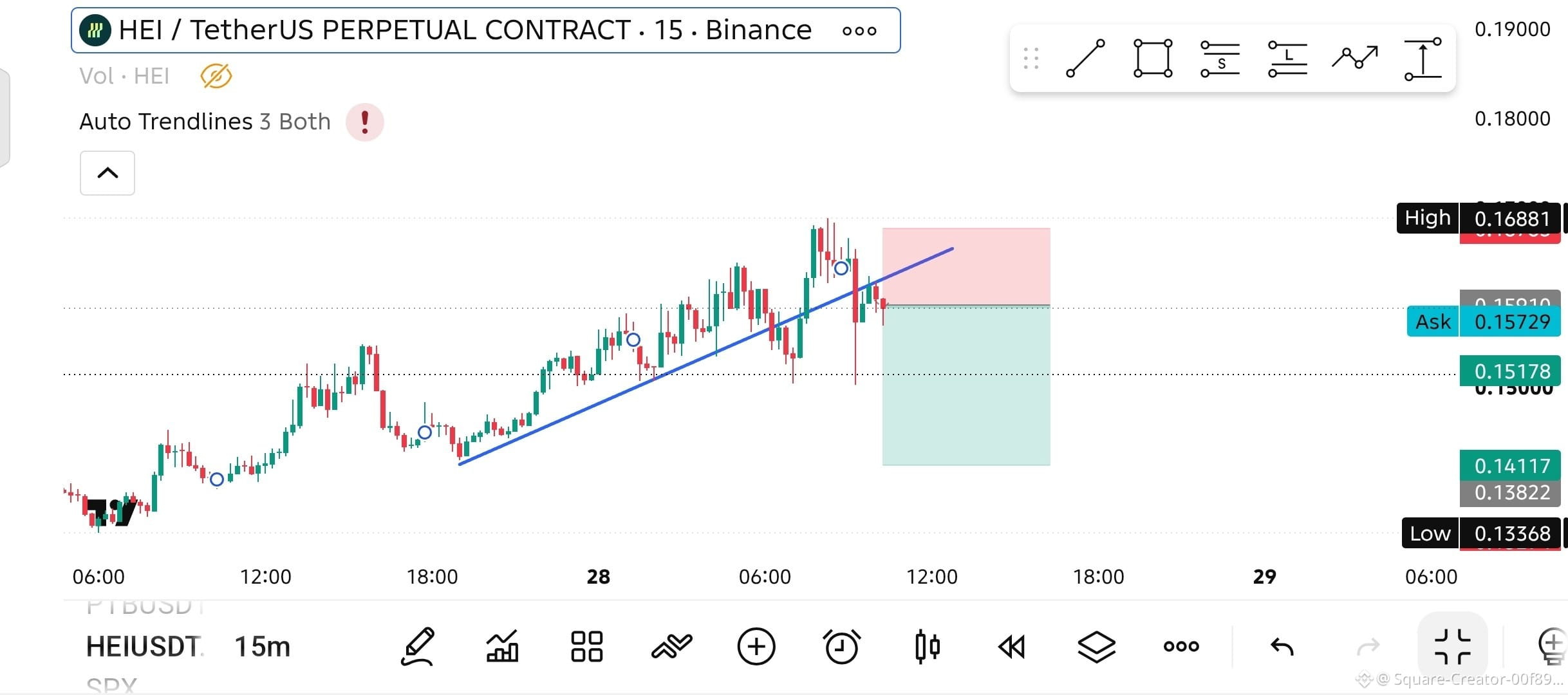Select the rectangle drawing tool
The height and width of the screenshot is (695, 1568).
1153,59
